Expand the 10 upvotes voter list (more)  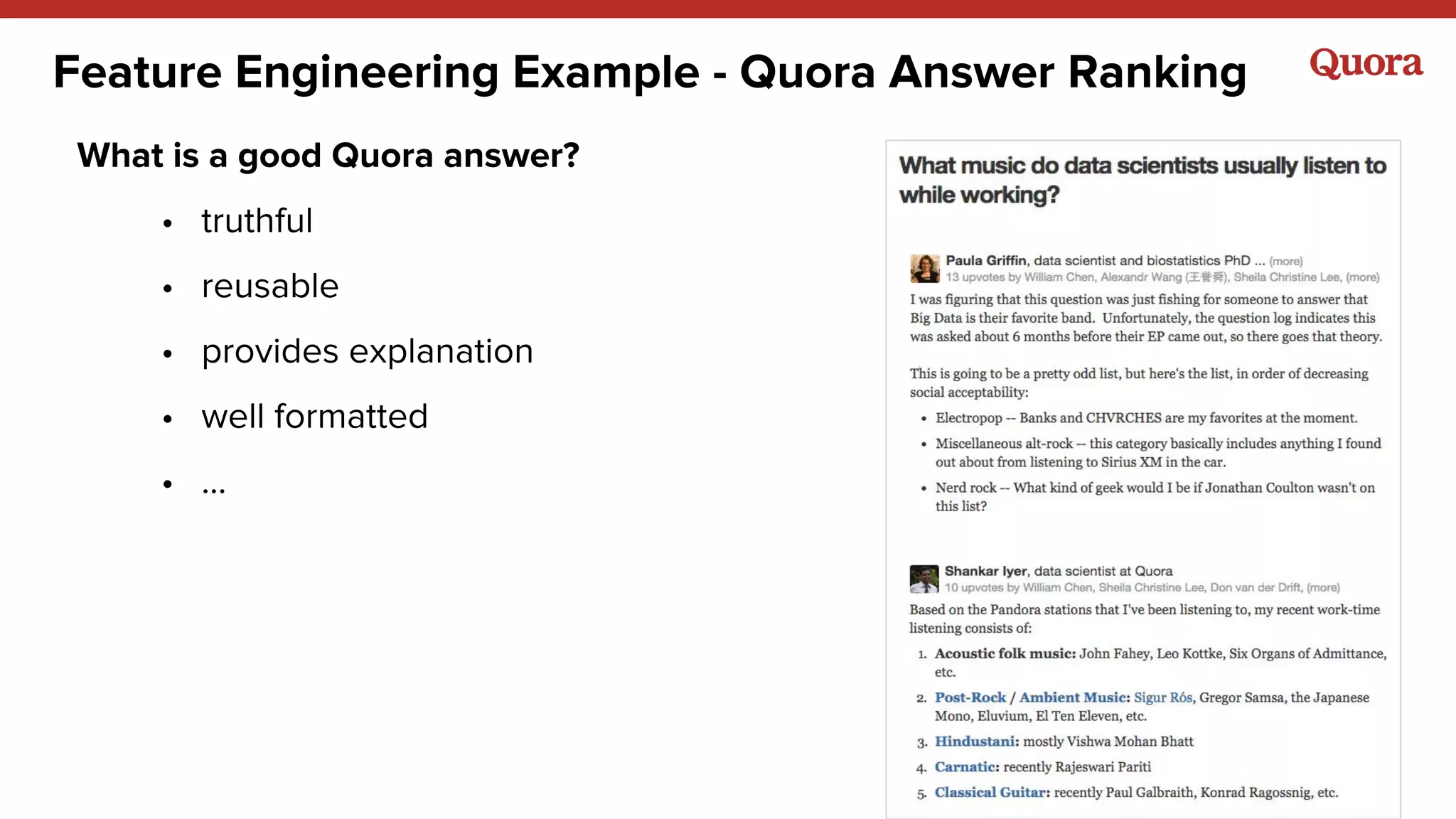[1323, 588]
